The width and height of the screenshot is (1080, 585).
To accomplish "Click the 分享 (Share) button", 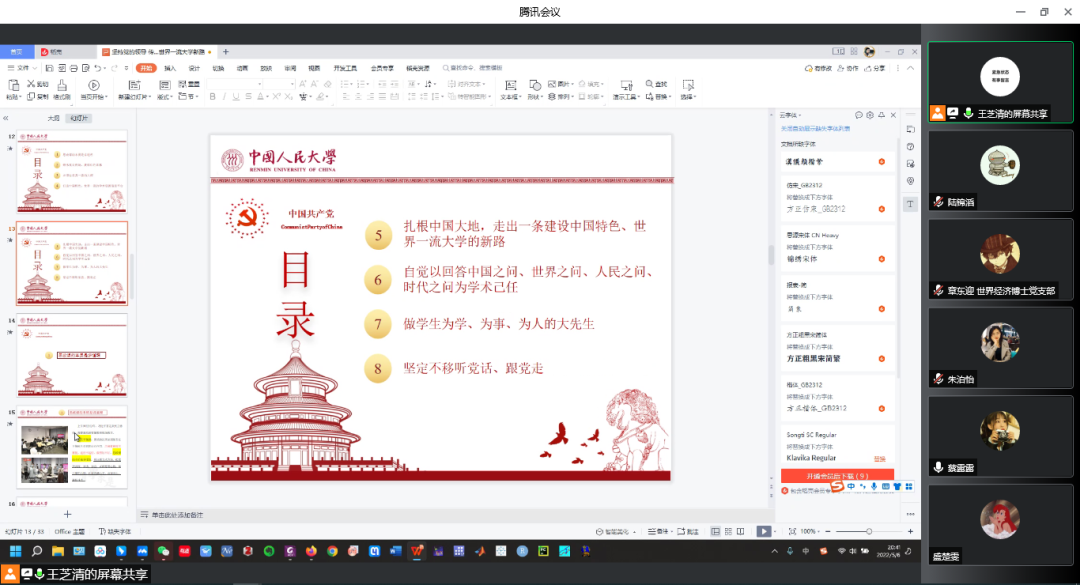I will 876,68.
